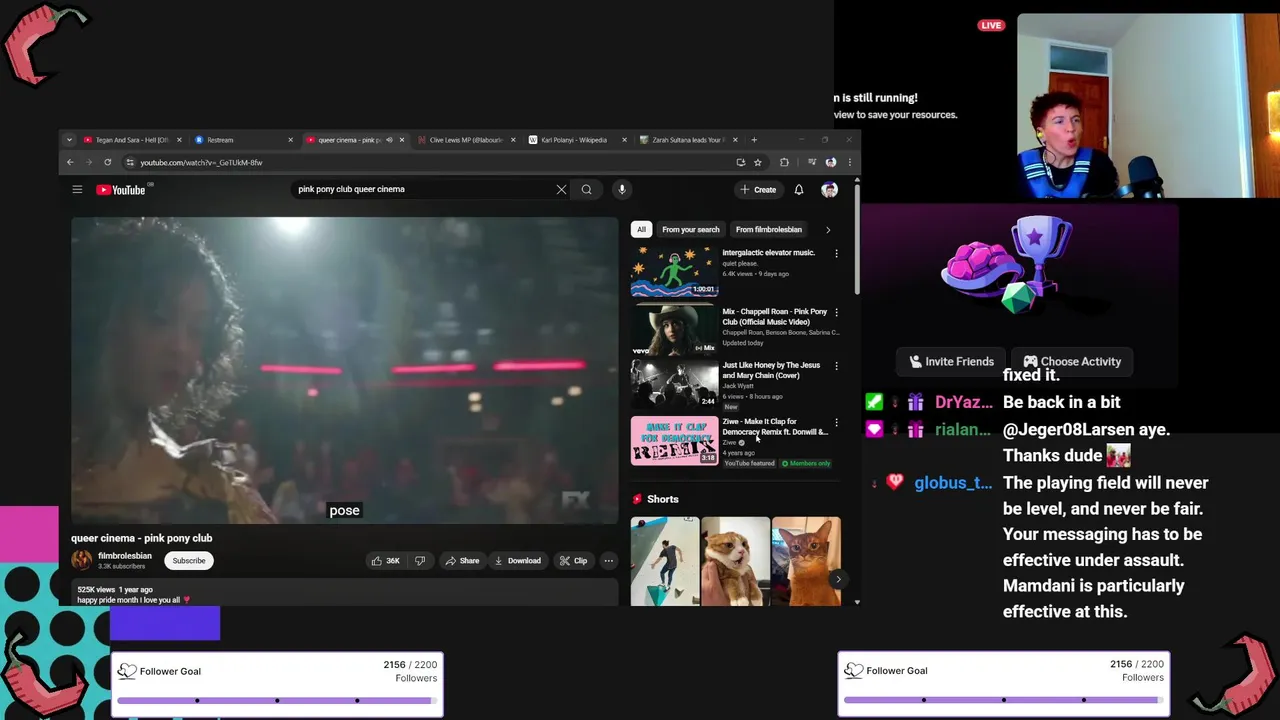Play Make It Clap for Democracy thumbnail
Image resolution: width=1280 pixels, height=720 pixels.
coord(674,441)
